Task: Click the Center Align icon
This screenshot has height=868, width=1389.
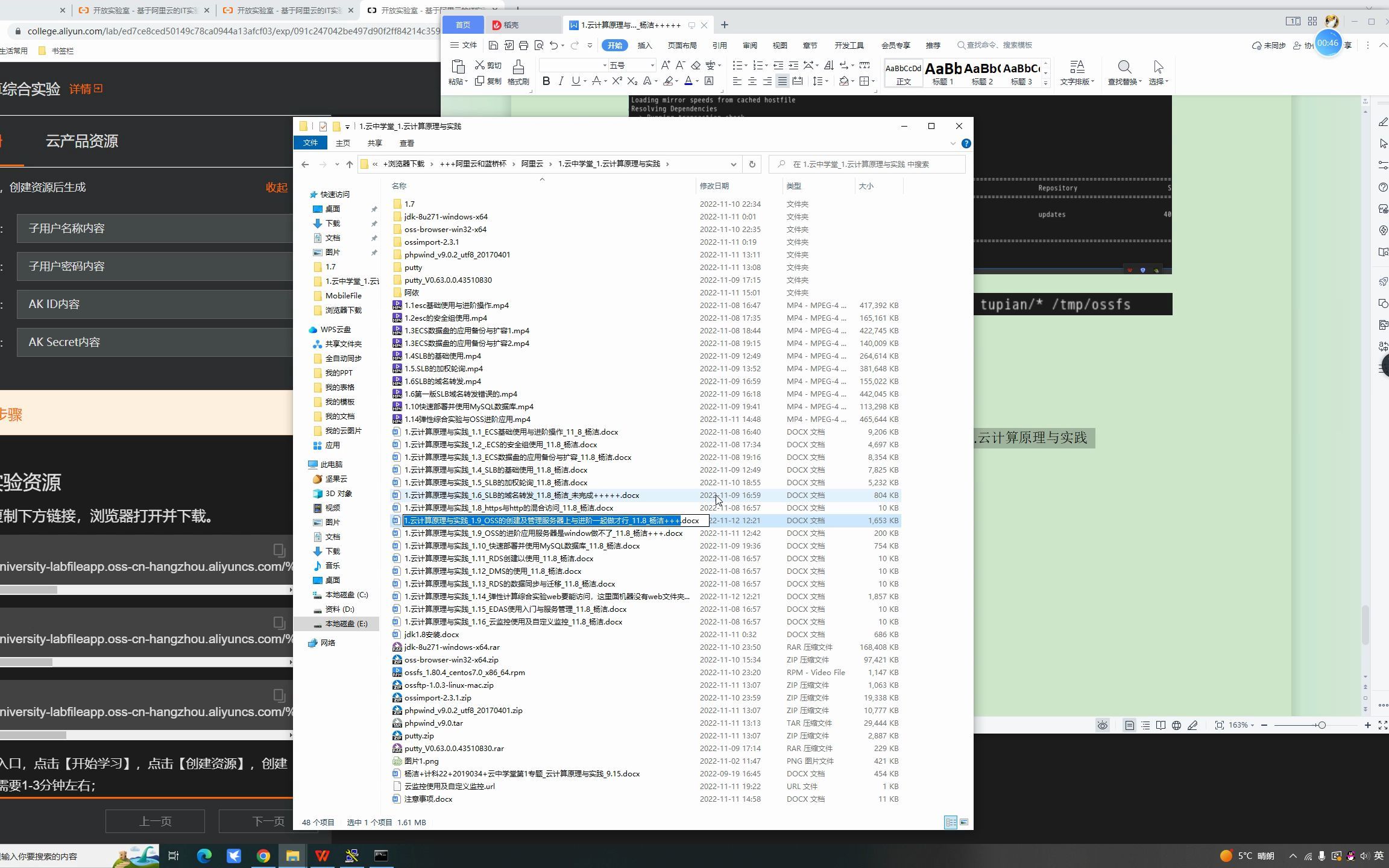Action: tap(752, 81)
